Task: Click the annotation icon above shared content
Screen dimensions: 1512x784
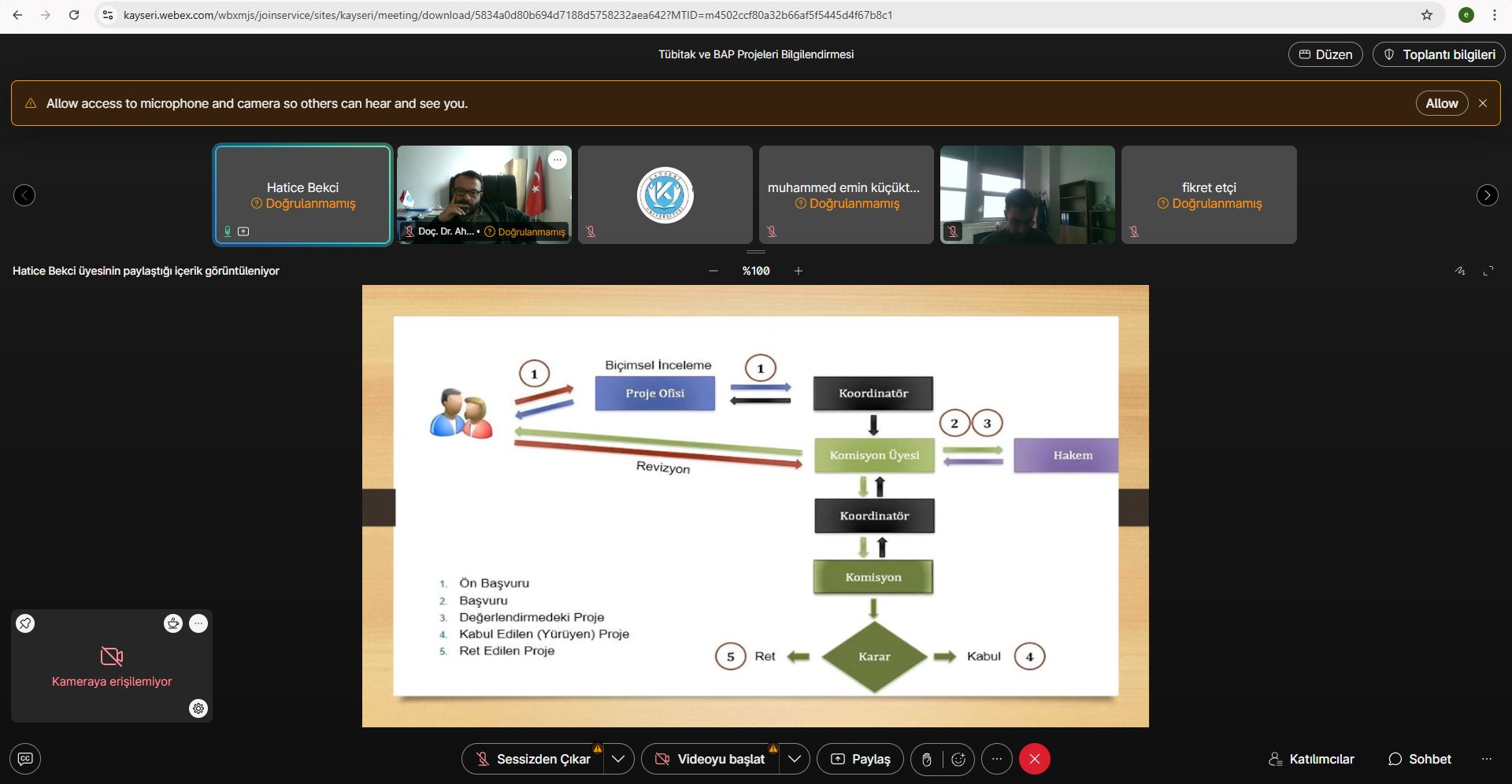Action: pyautogui.click(x=1459, y=271)
